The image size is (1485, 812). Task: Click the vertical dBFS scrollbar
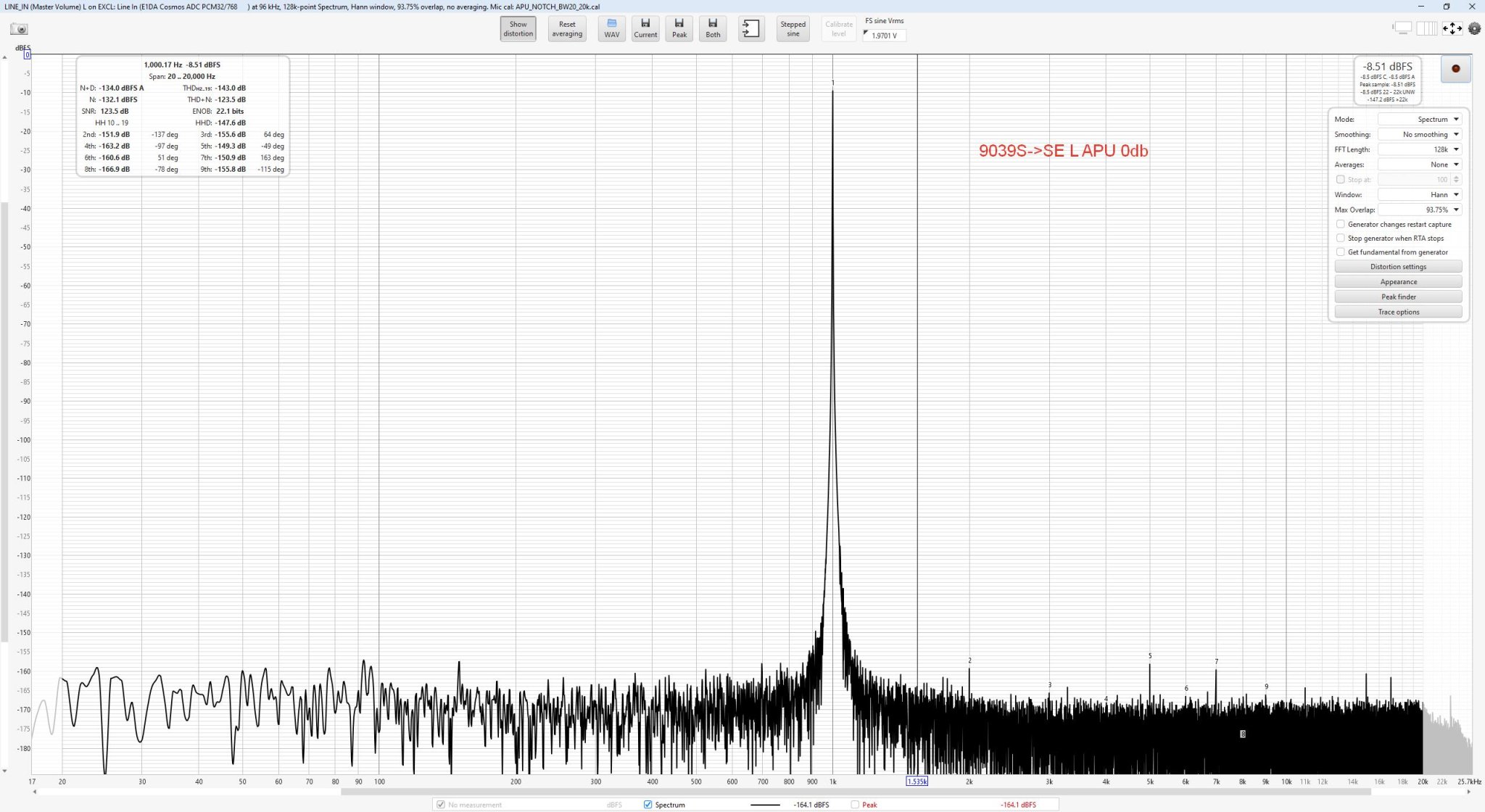click(4, 420)
